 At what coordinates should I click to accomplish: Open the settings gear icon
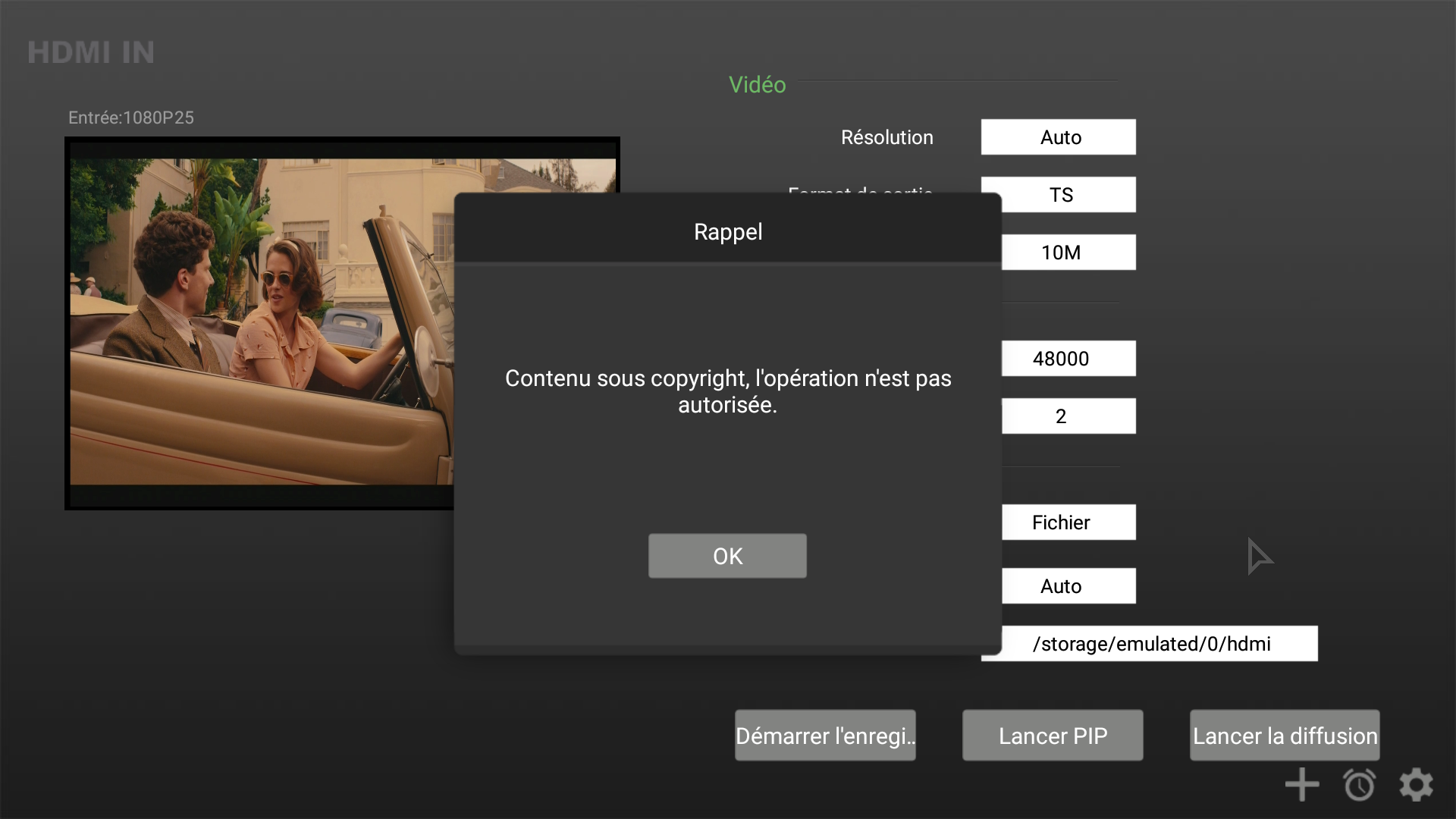click(1416, 784)
